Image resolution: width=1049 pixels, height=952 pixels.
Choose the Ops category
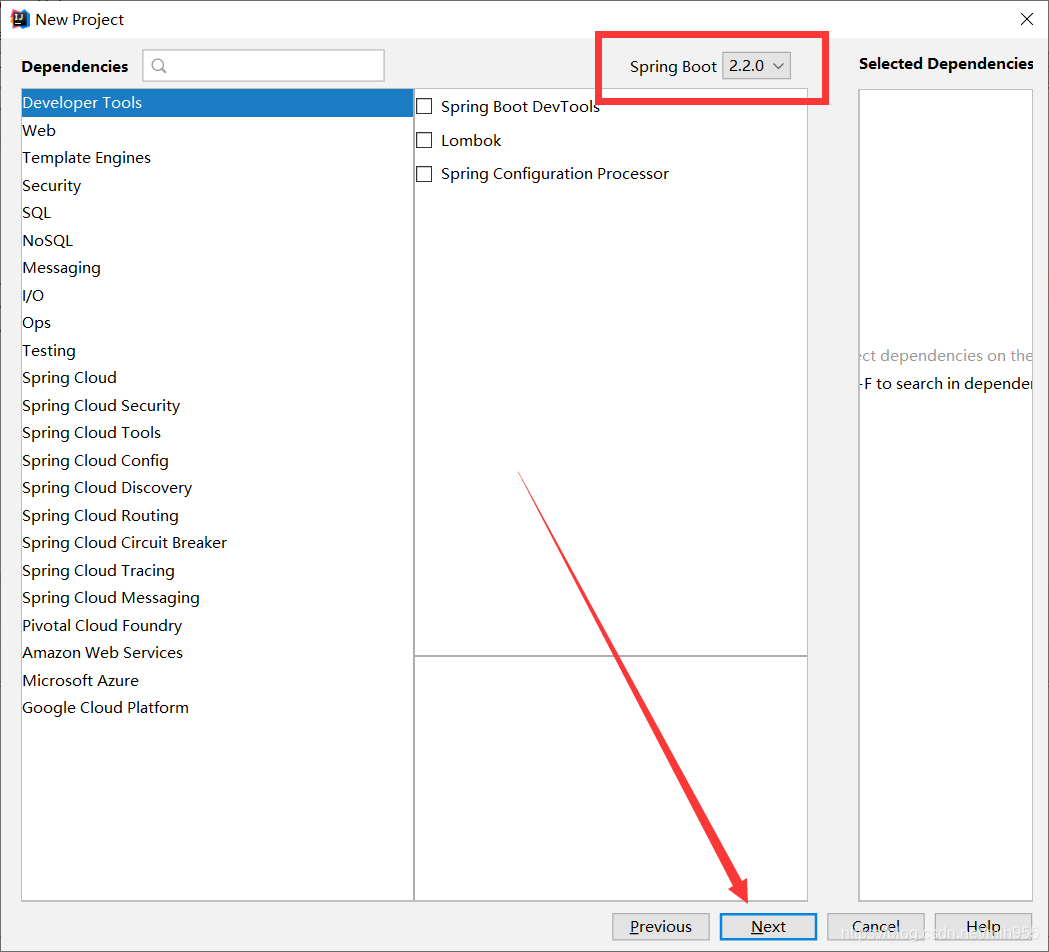(x=217, y=322)
